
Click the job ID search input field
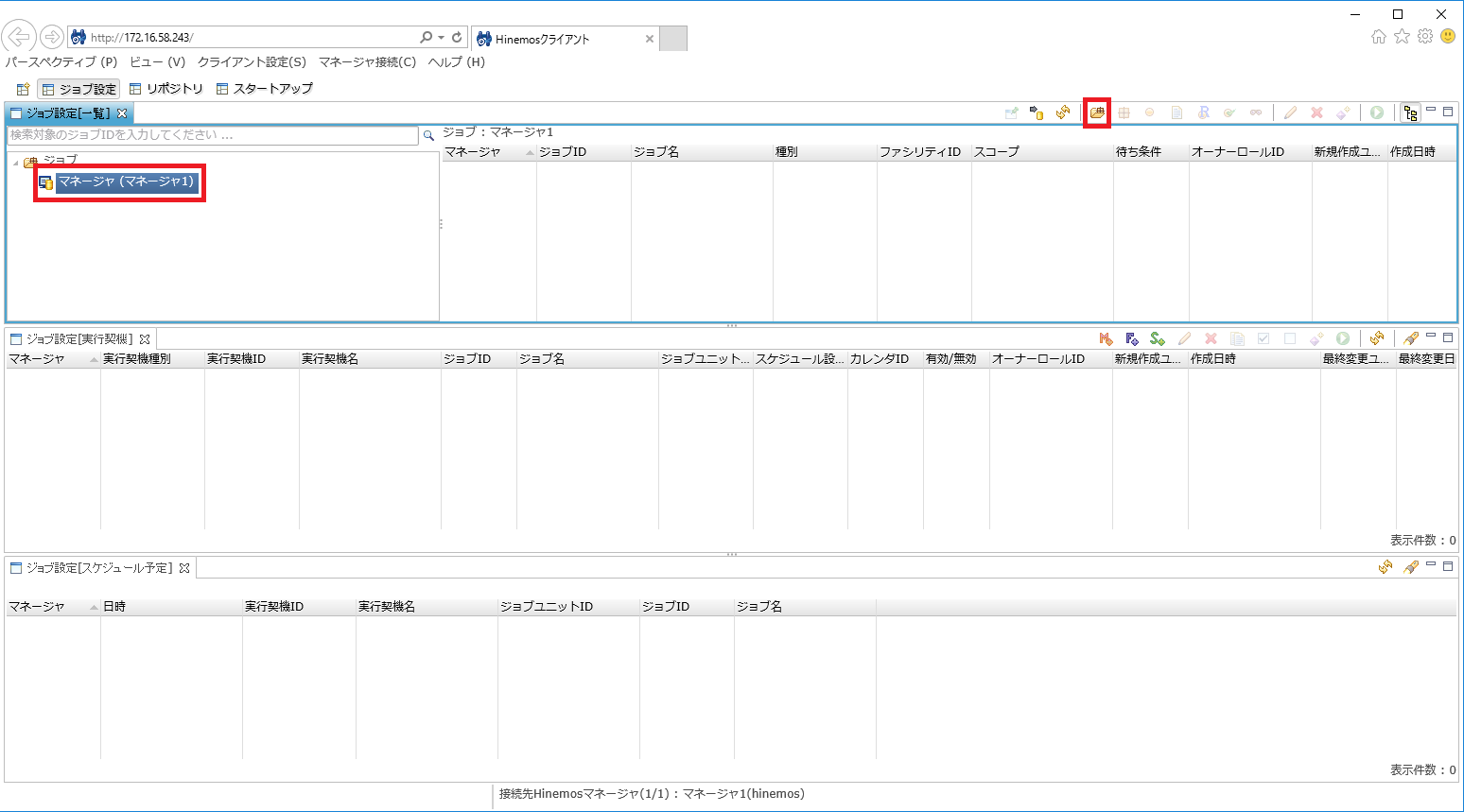(213, 135)
